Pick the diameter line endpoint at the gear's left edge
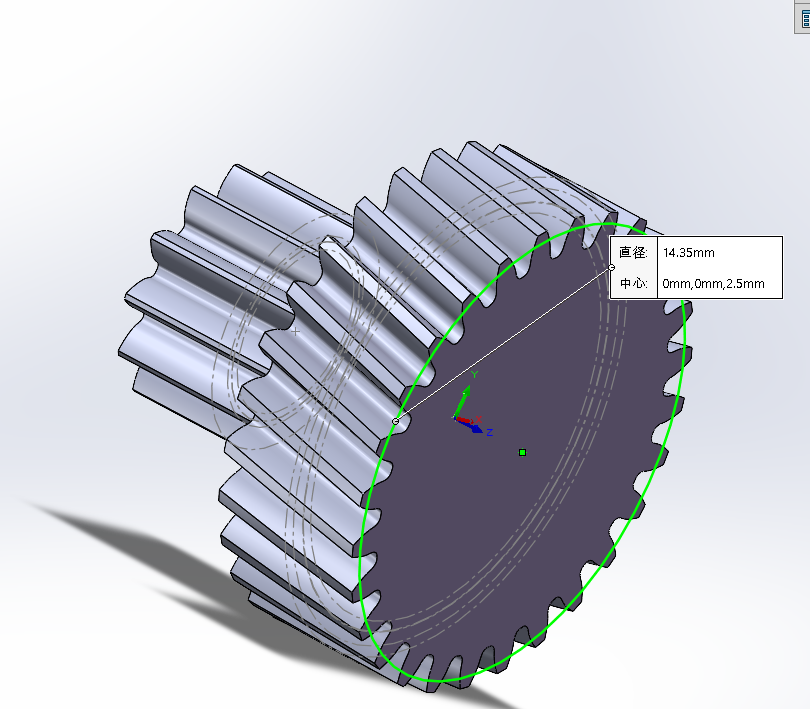810x709 pixels. point(396,421)
